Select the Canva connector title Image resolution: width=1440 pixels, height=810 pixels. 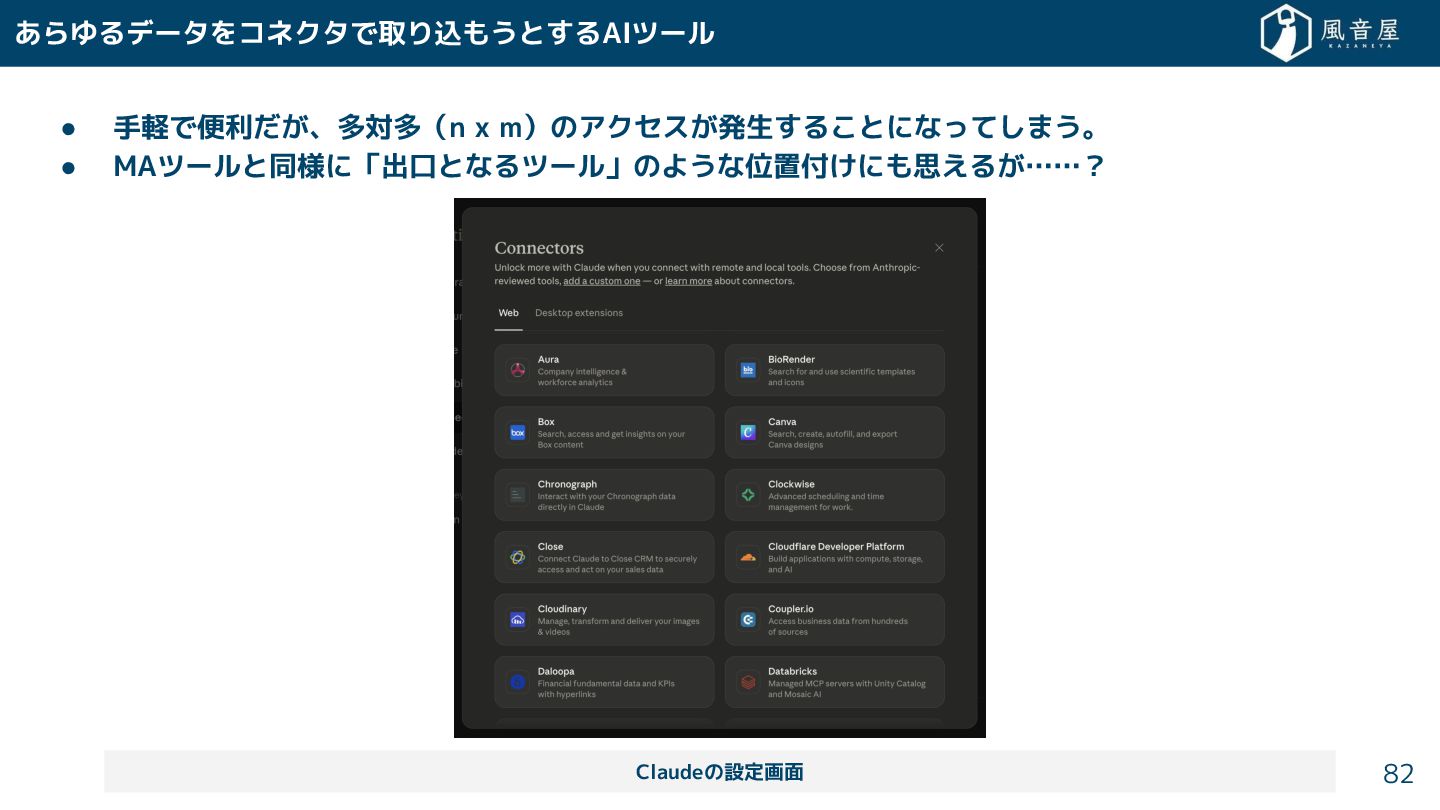(x=782, y=422)
